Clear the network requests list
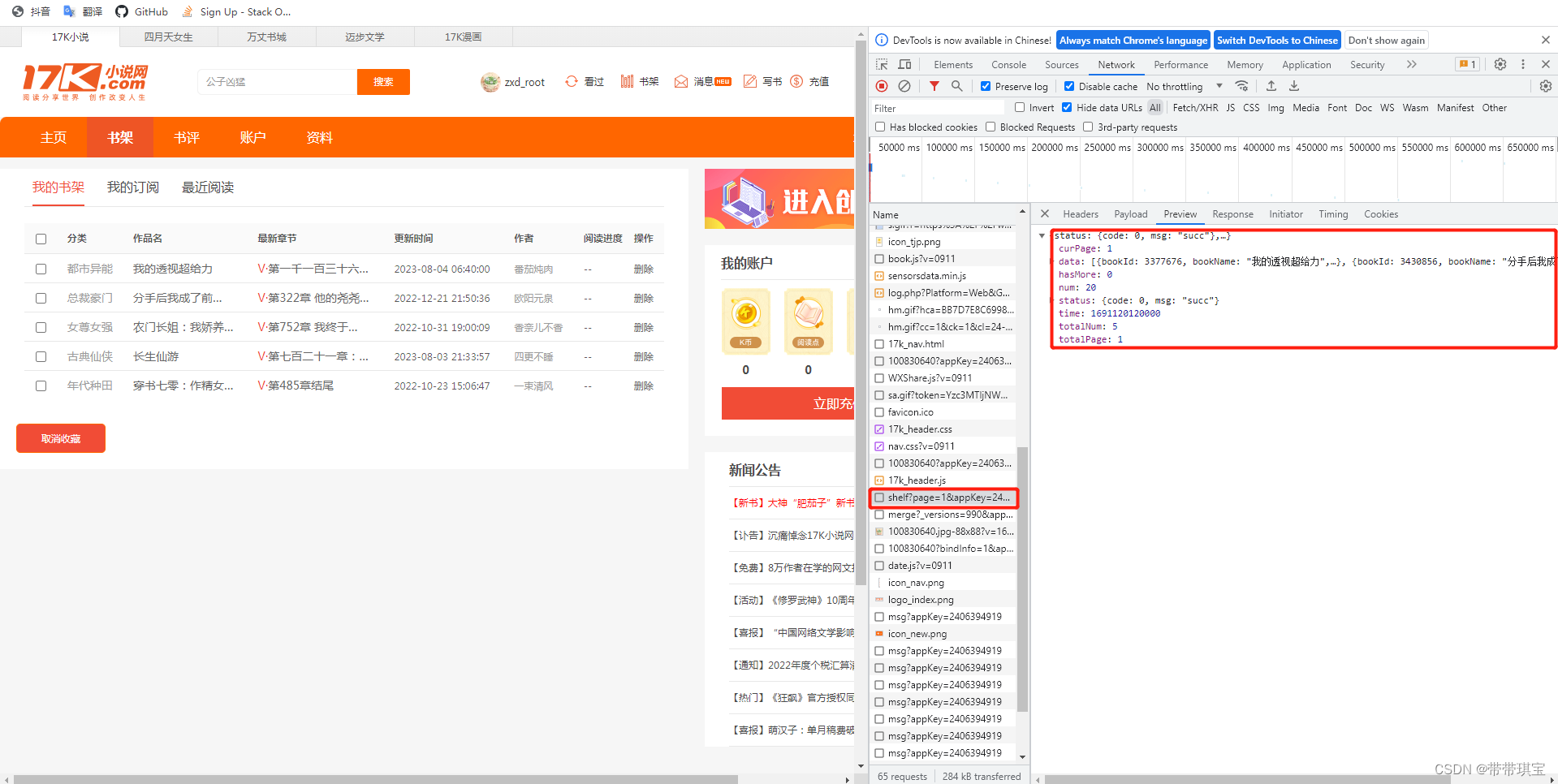The image size is (1558, 784). click(x=904, y=86)
